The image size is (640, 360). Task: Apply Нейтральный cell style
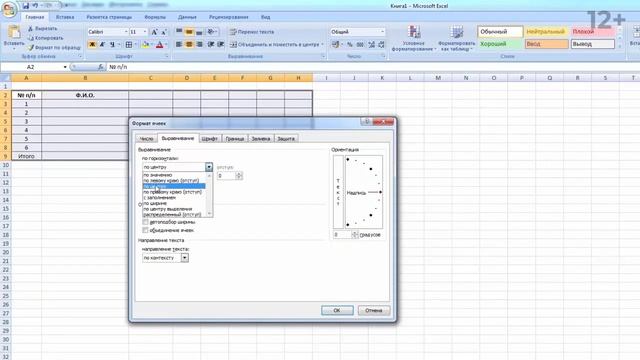[x=546, y=32]
